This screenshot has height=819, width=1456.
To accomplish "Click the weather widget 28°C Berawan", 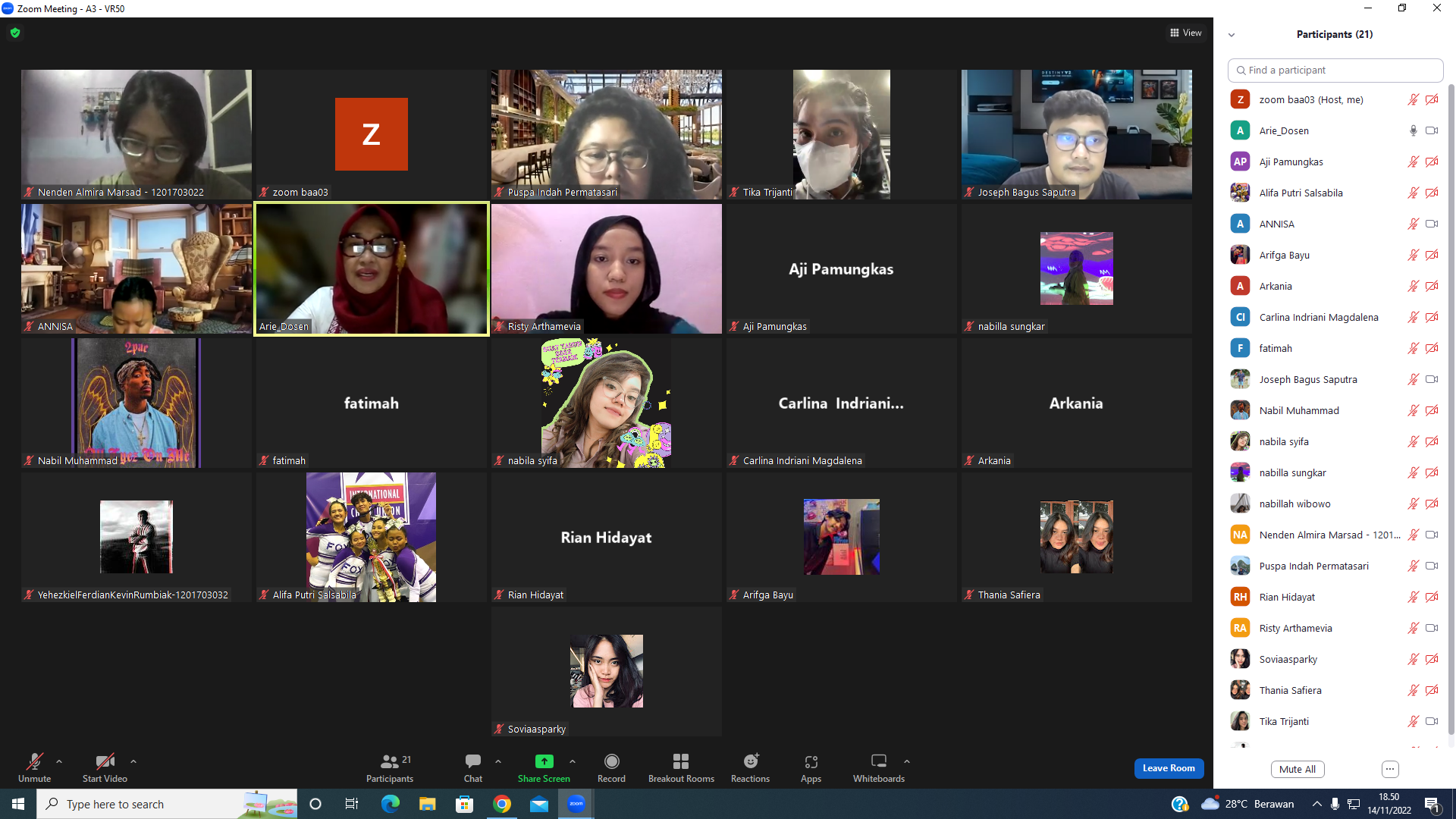I will [x=1247, y=804].
